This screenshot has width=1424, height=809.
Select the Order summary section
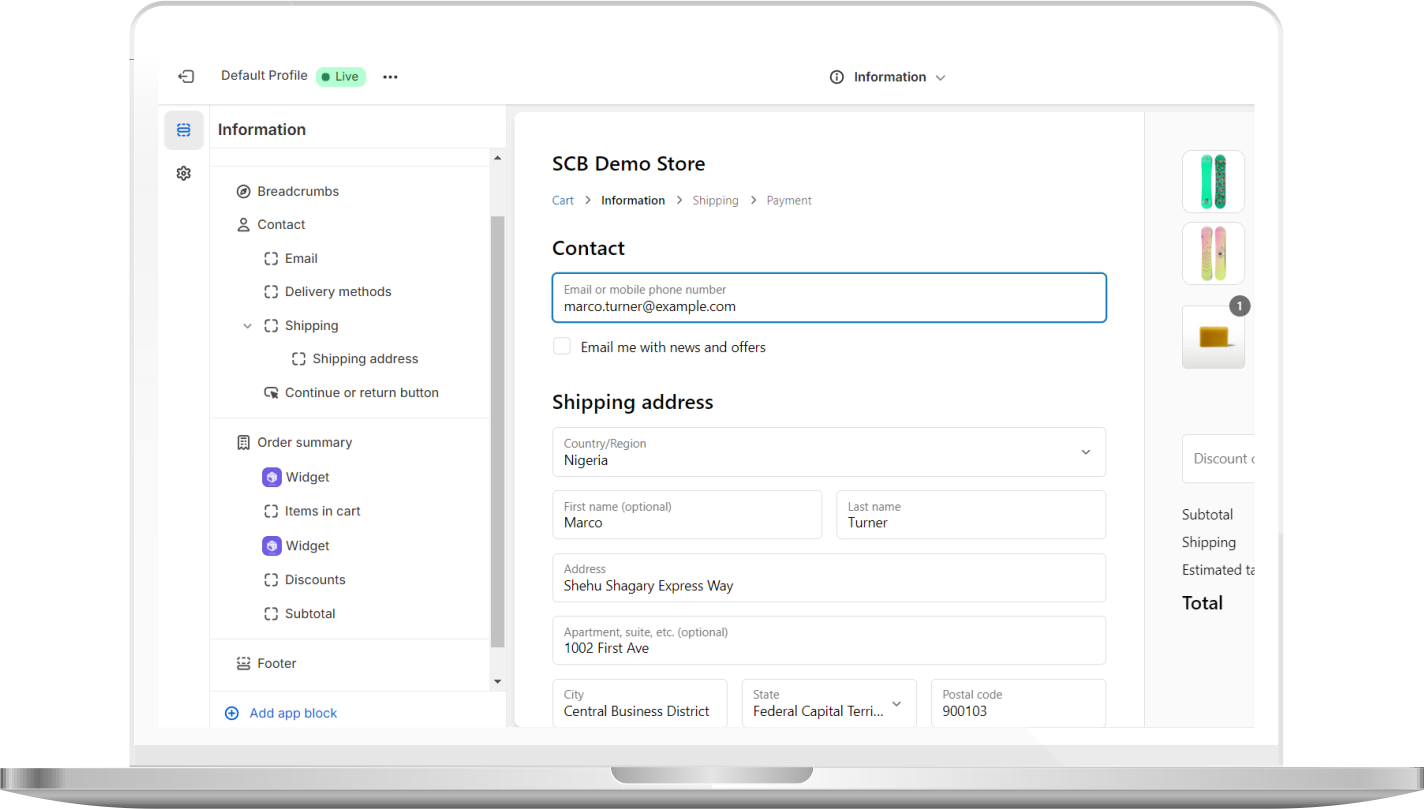[304, 442]
